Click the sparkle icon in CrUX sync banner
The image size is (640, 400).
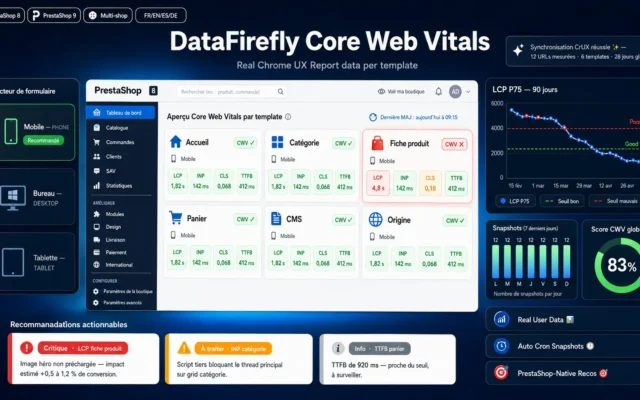tap(518, 51)
